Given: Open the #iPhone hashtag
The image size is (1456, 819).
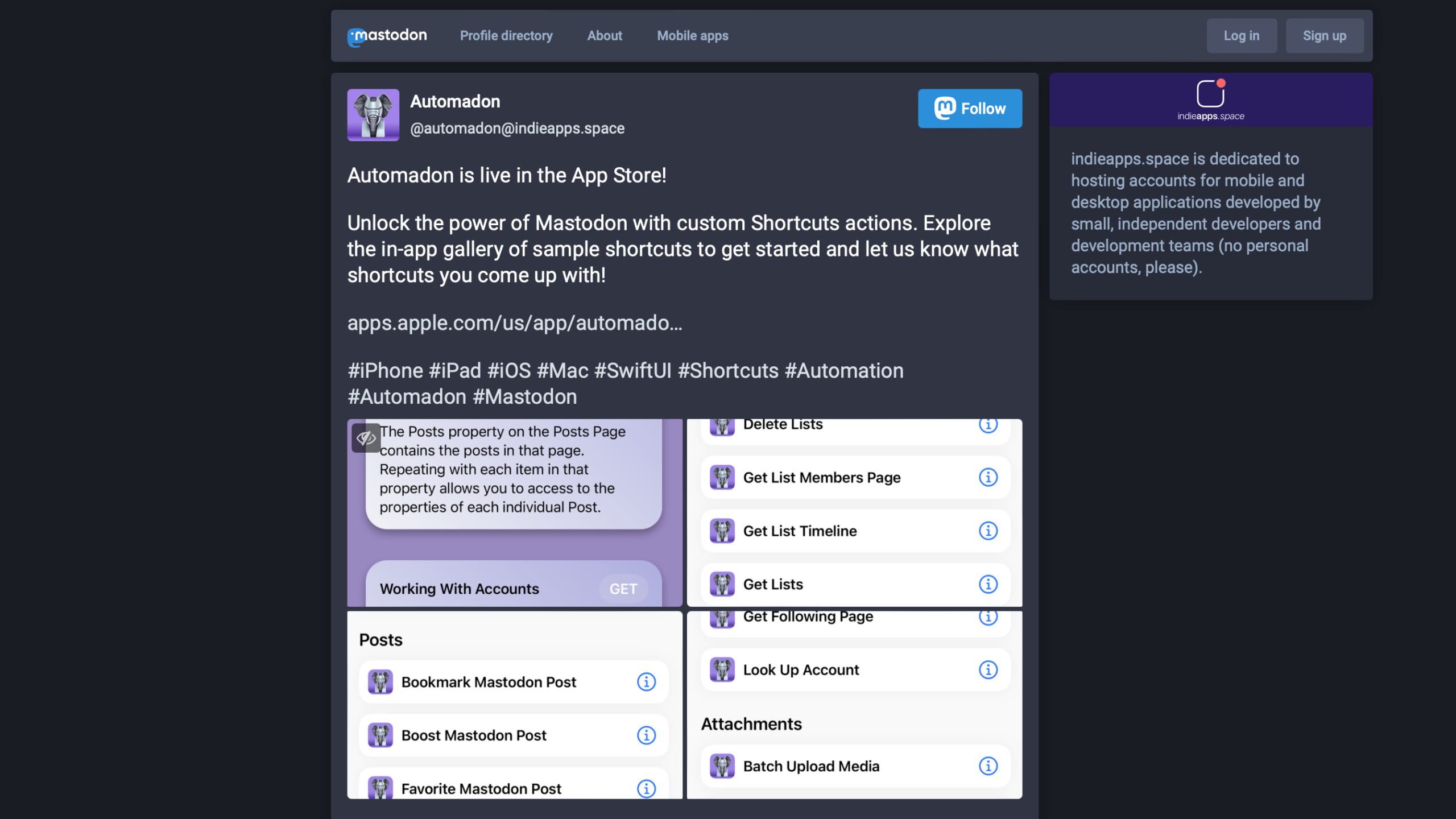Looking at the screenshot, I should [385, 371].
